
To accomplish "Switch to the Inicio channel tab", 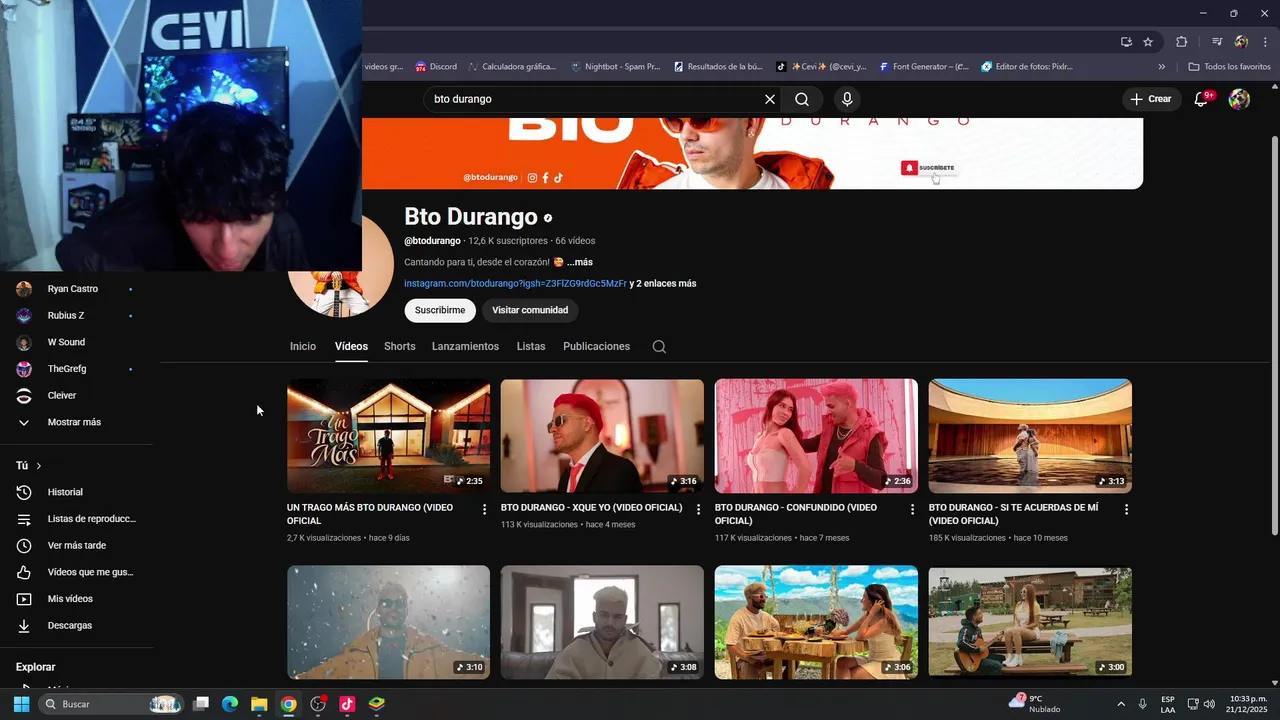I will pos(303,347).
